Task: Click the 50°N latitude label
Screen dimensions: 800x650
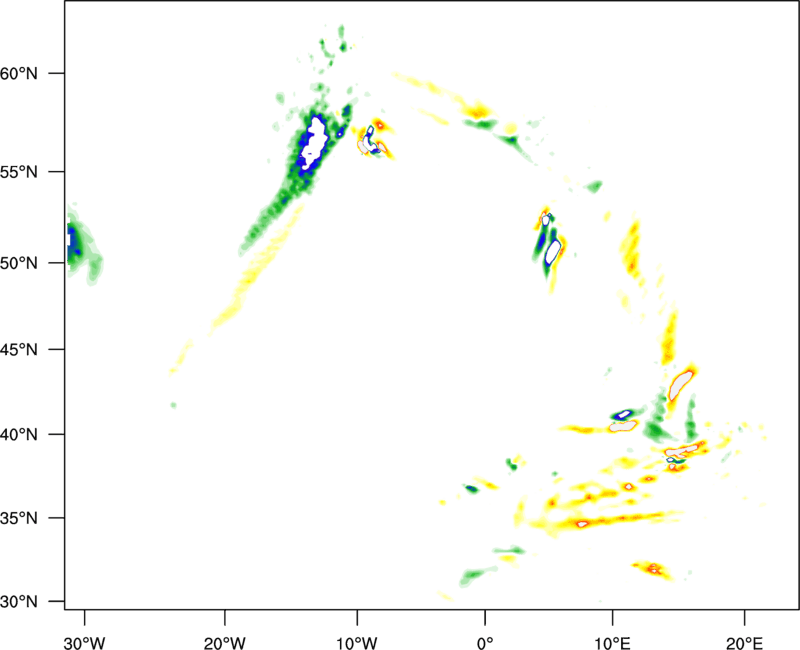Action: (19, 263)
